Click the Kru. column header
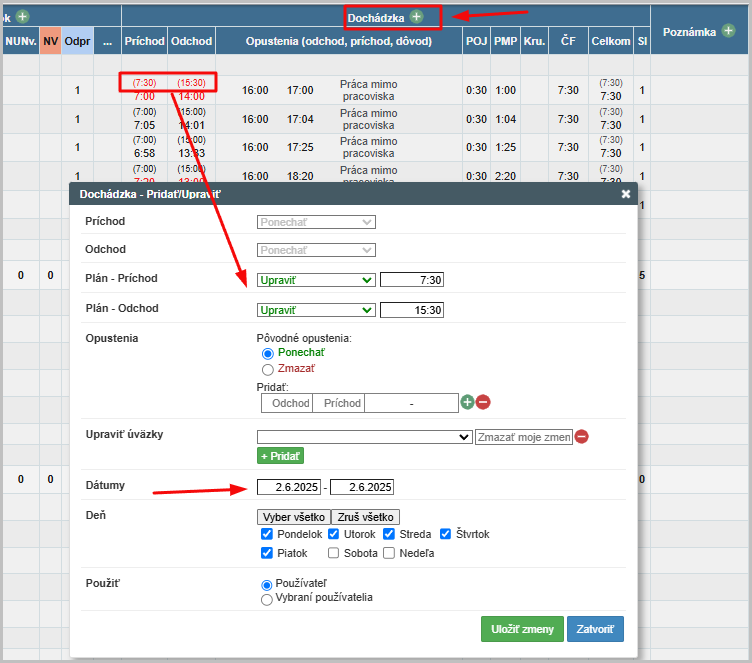 coord(534,41)
